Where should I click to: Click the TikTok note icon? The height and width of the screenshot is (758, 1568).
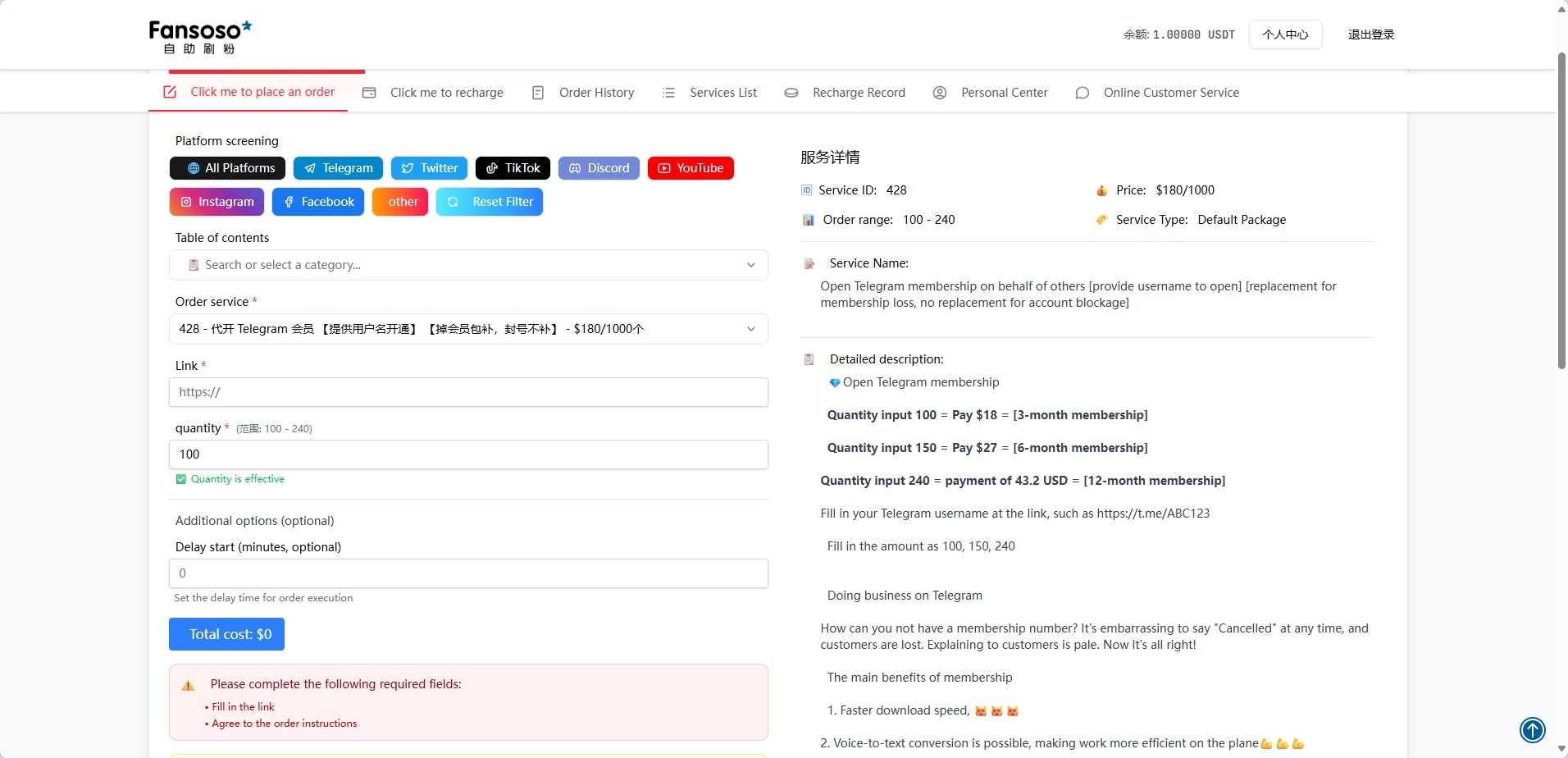tap(492, 168)
